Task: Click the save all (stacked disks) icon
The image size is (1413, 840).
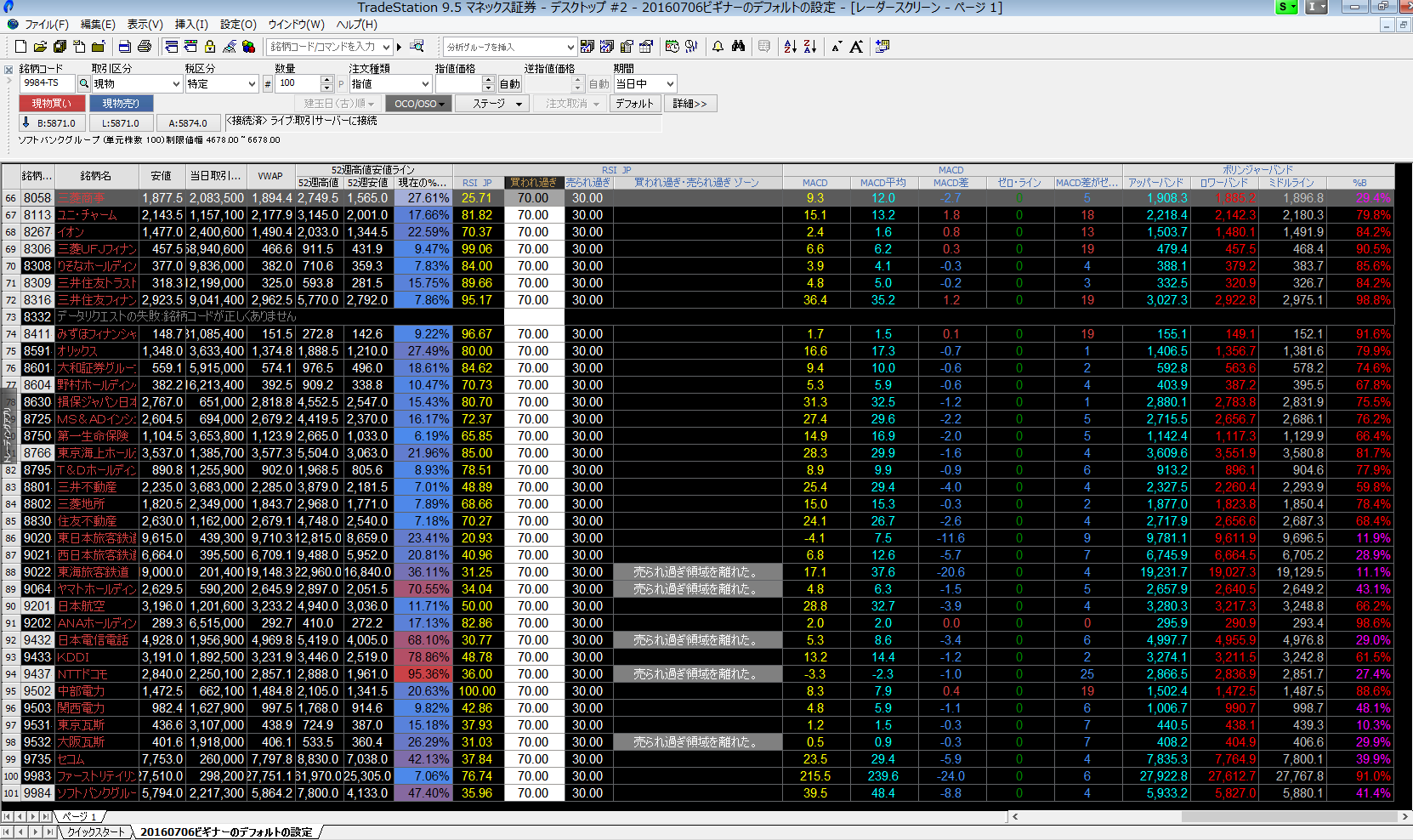Action: click(60, 47)
